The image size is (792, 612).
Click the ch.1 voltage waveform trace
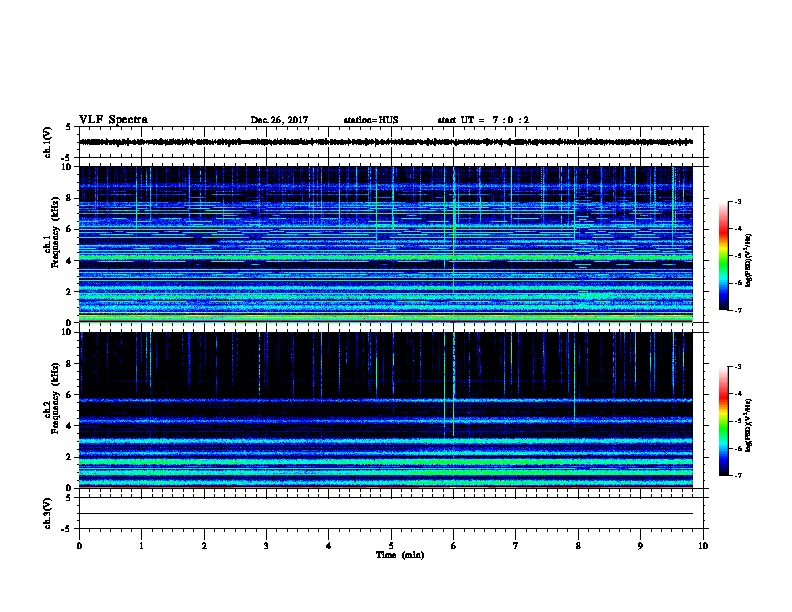tap(386, 142)
